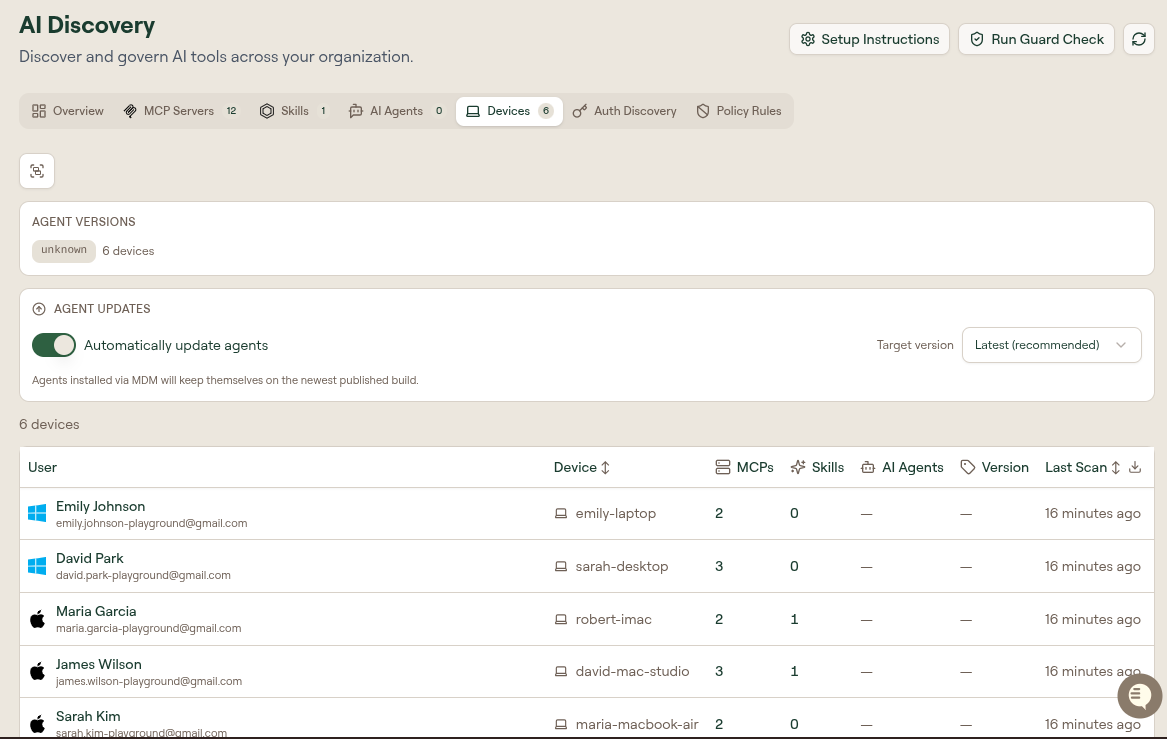This screenshot has width=1167, height=739.
Task: Click the name James Wilson
Action: [x=98, y=664]
